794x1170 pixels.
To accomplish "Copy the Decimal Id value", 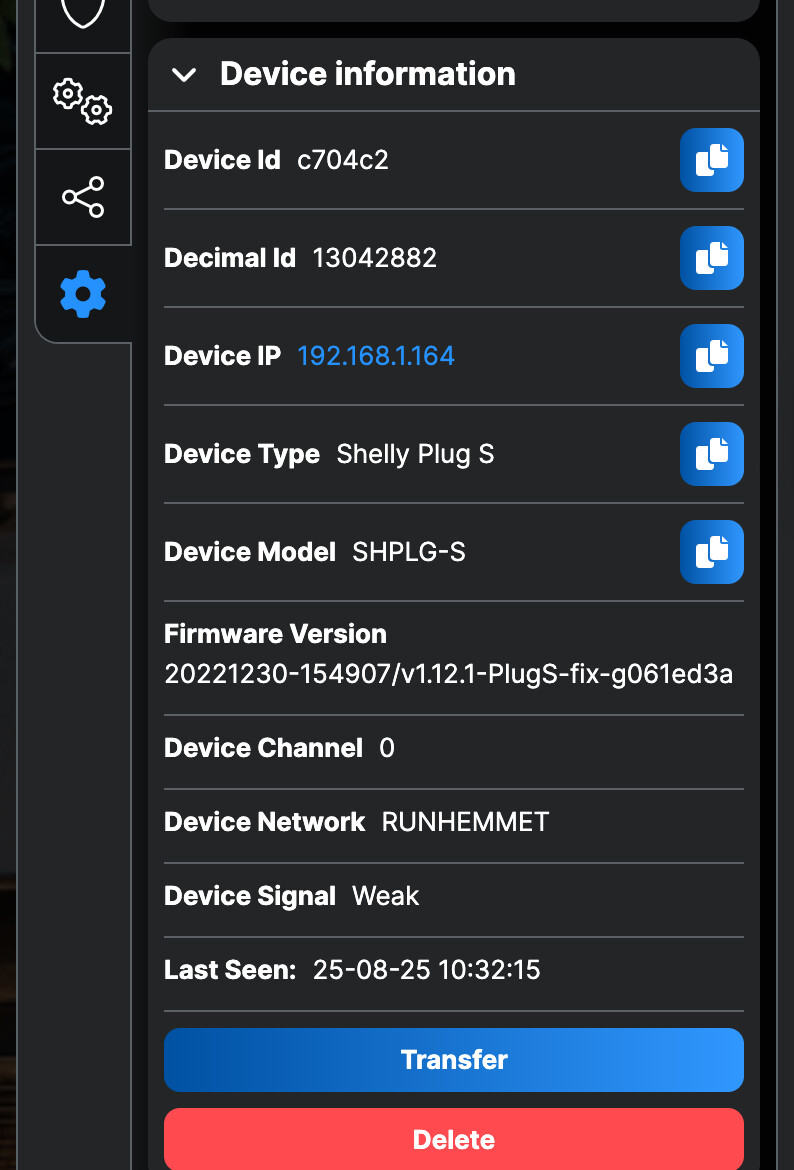I will click(x=711, y=258).
